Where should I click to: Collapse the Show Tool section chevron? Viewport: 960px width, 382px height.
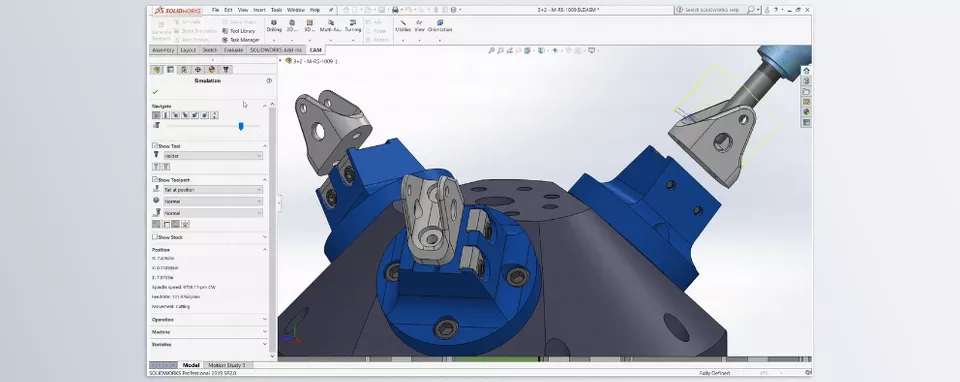(265, 146)
